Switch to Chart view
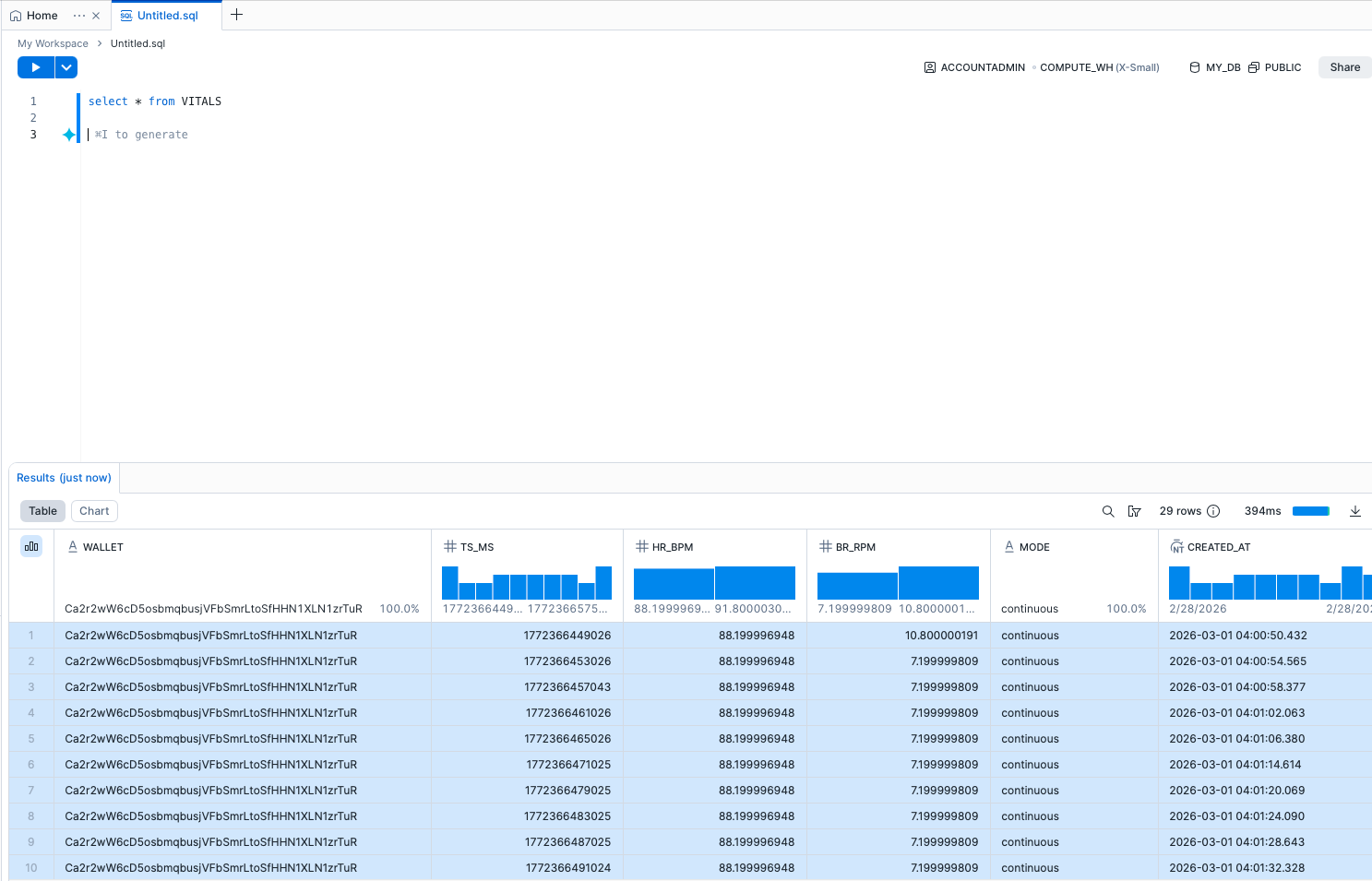This screenshot has height=881, width=1372. click(94, 511)
